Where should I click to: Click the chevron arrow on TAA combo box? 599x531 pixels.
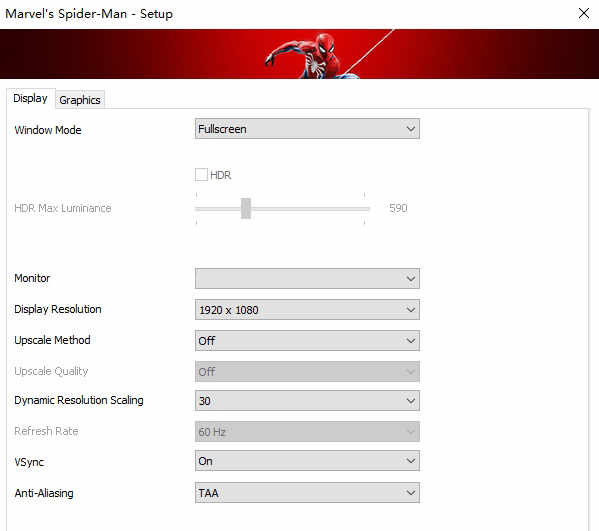pyautogui.click(x=411, y=493)
